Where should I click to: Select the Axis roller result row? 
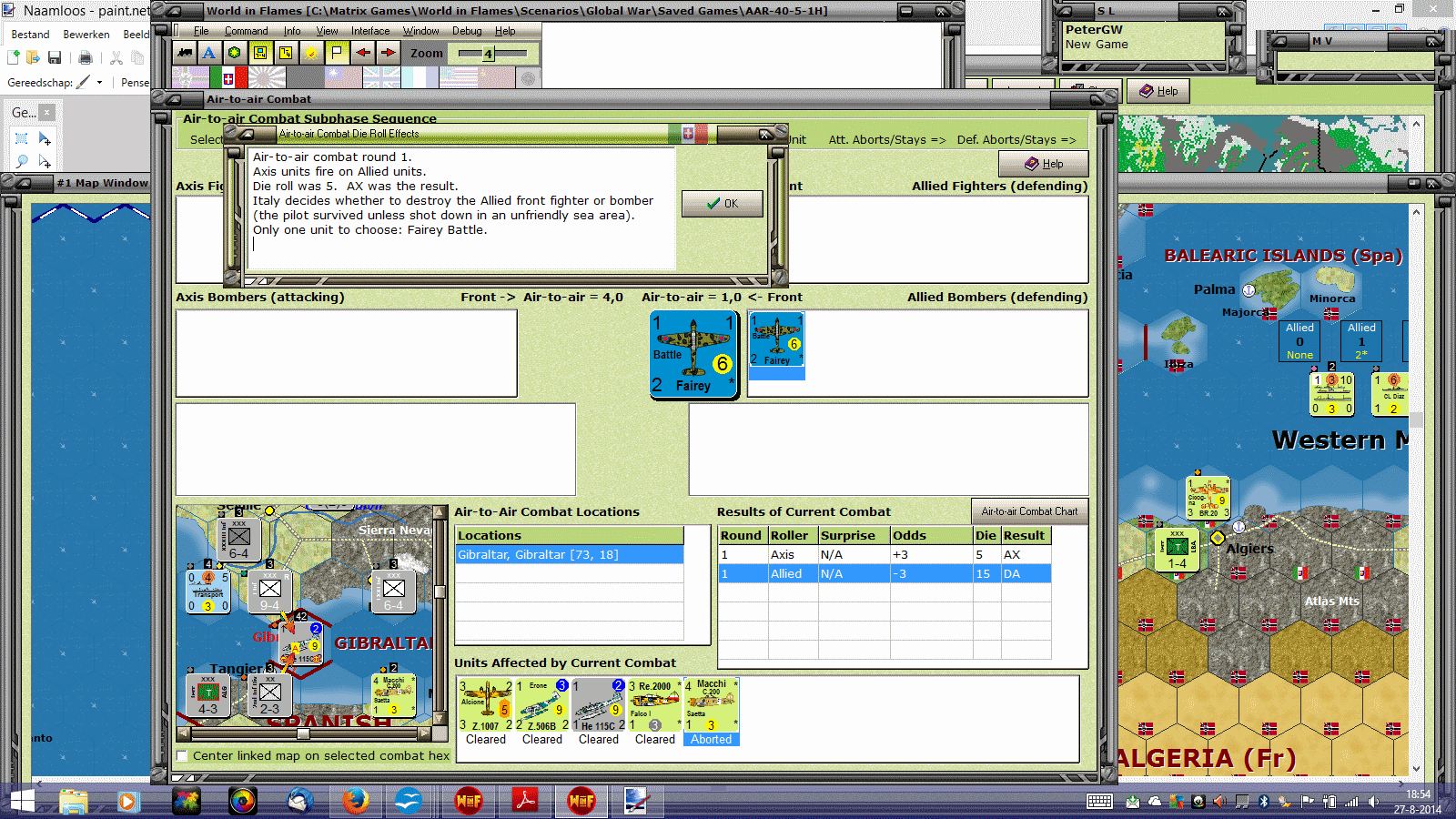pyautogui.click(x=885, y=555)
